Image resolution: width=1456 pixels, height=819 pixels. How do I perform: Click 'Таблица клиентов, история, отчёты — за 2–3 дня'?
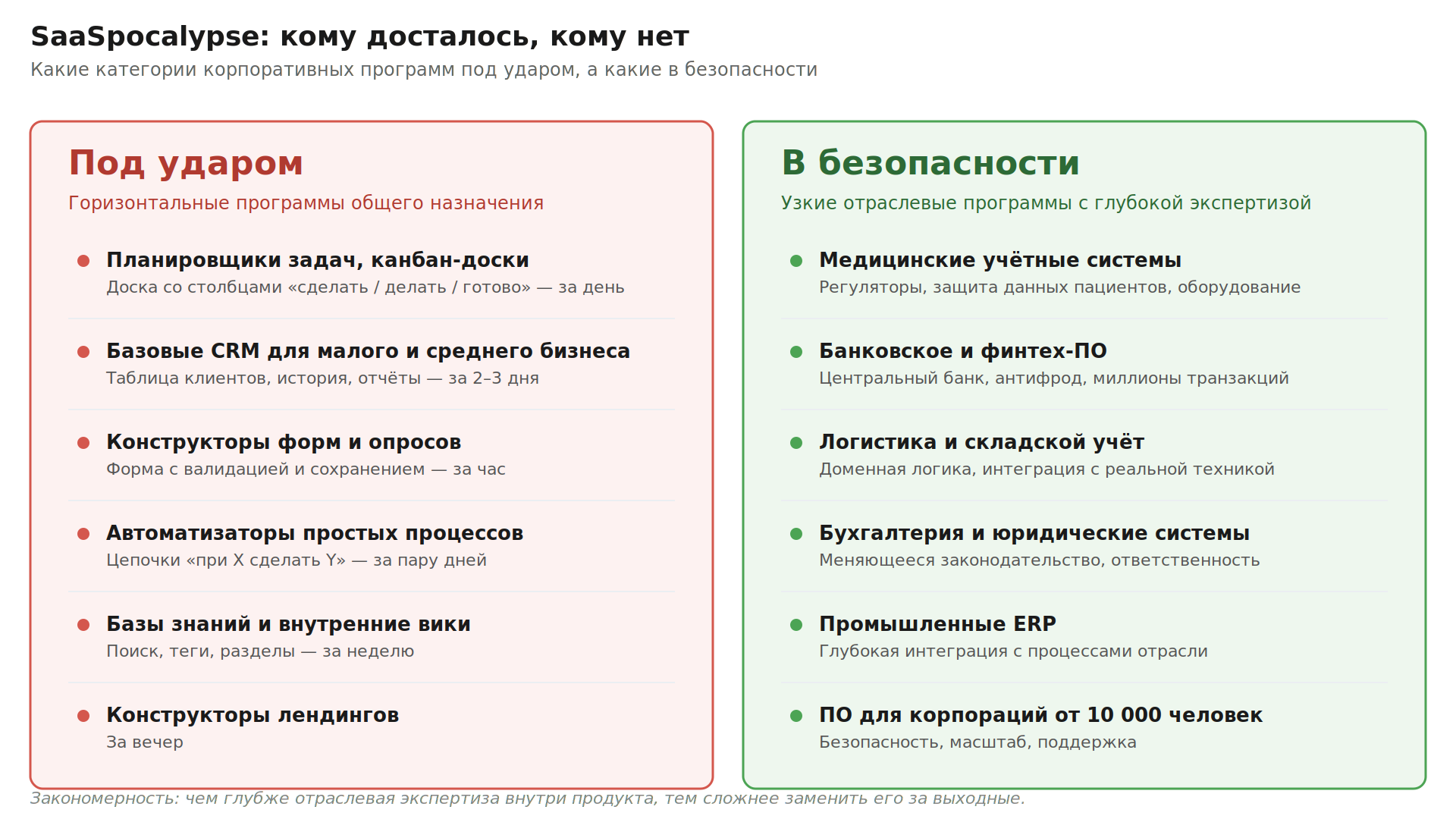click(322, 378)
